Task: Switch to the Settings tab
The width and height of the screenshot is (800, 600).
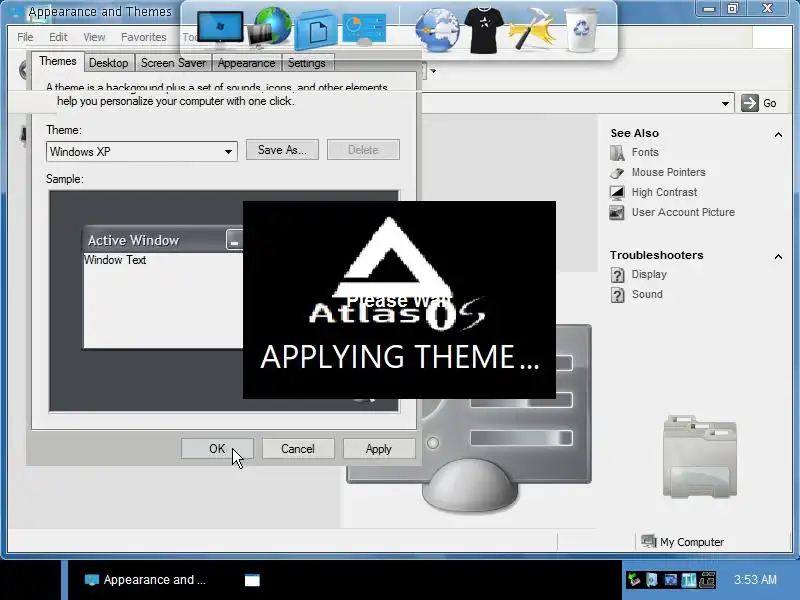Action: pos(307,63)
